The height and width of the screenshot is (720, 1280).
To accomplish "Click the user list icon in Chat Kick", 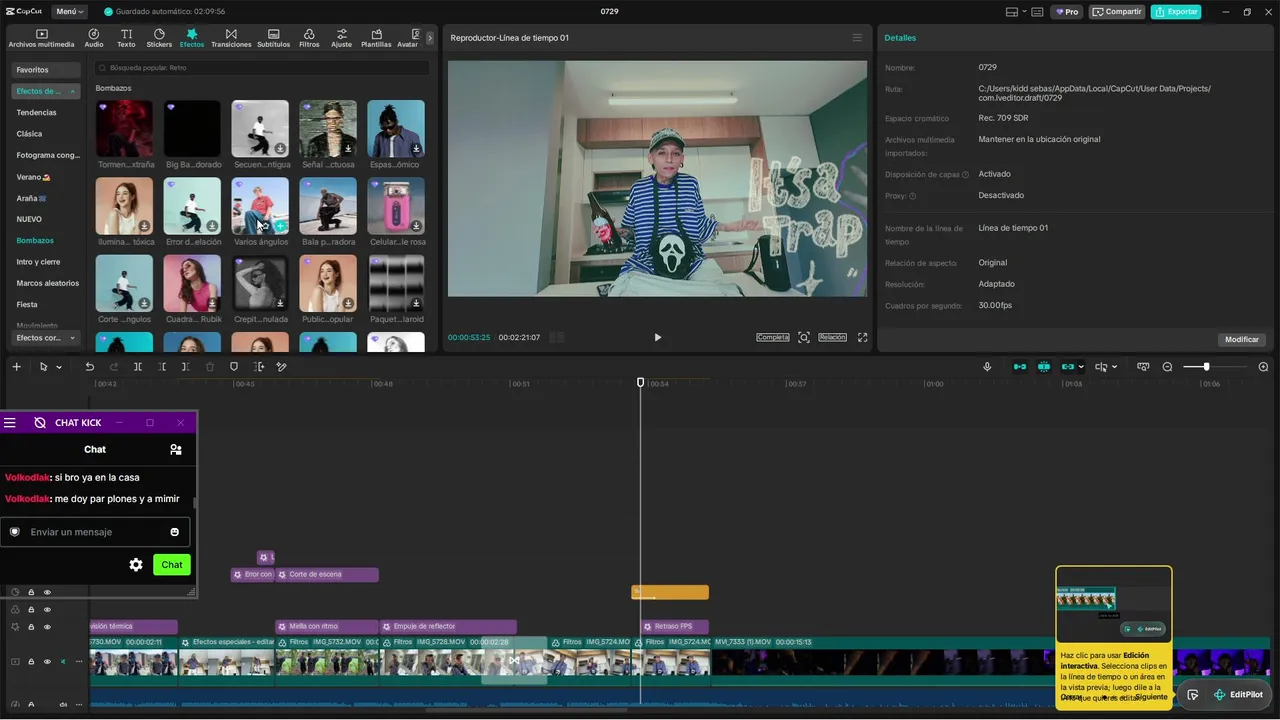I will (176, 450).
